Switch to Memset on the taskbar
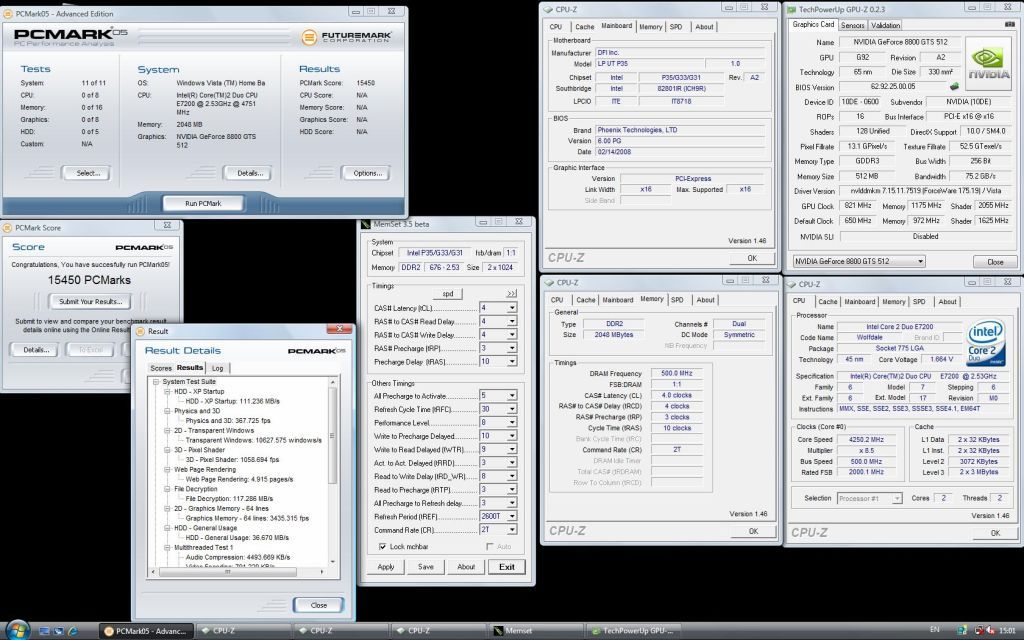1024x640 pixels. point(536,631)
